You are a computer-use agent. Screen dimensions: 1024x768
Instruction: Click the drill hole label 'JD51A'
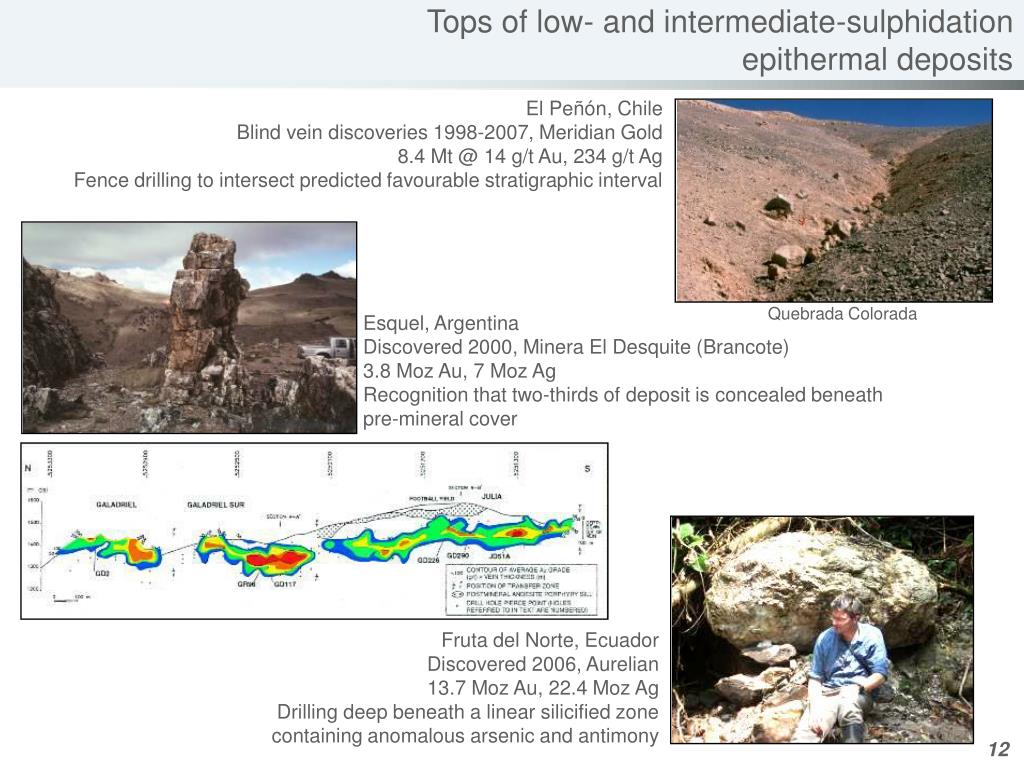[499, 556]
